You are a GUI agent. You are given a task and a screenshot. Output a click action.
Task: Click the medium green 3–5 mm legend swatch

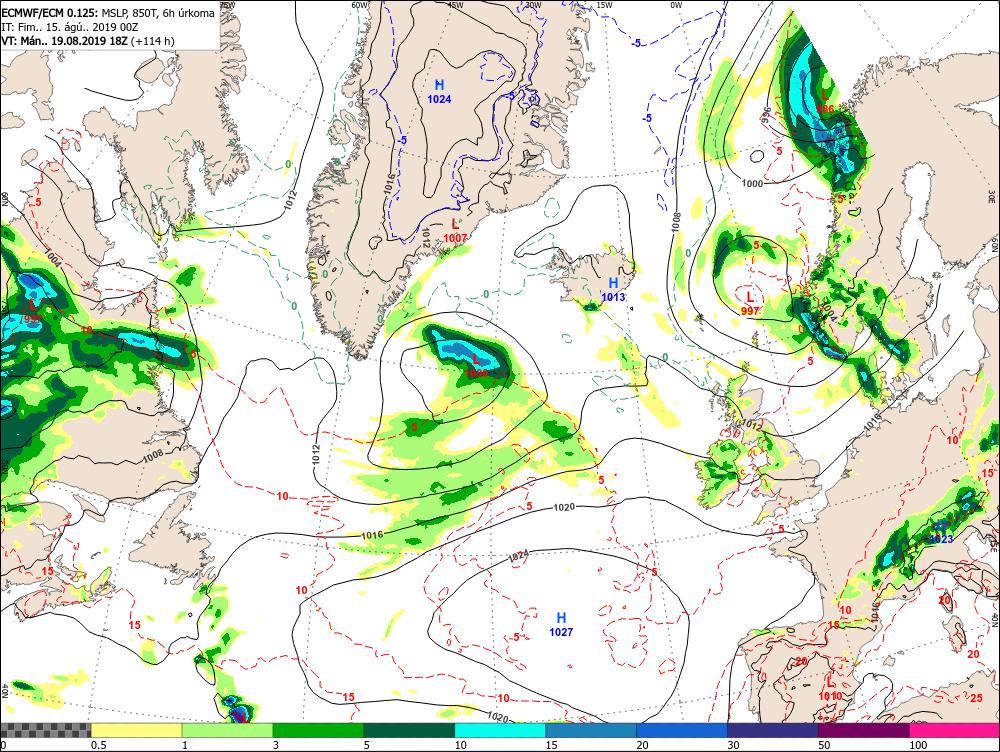[x=318, y=730]
